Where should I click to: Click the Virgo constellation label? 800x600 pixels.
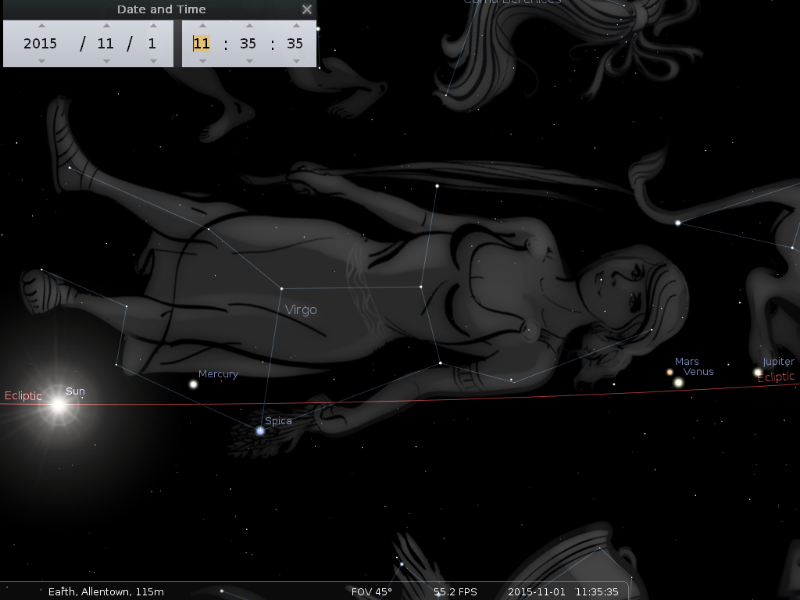(301, 310)
